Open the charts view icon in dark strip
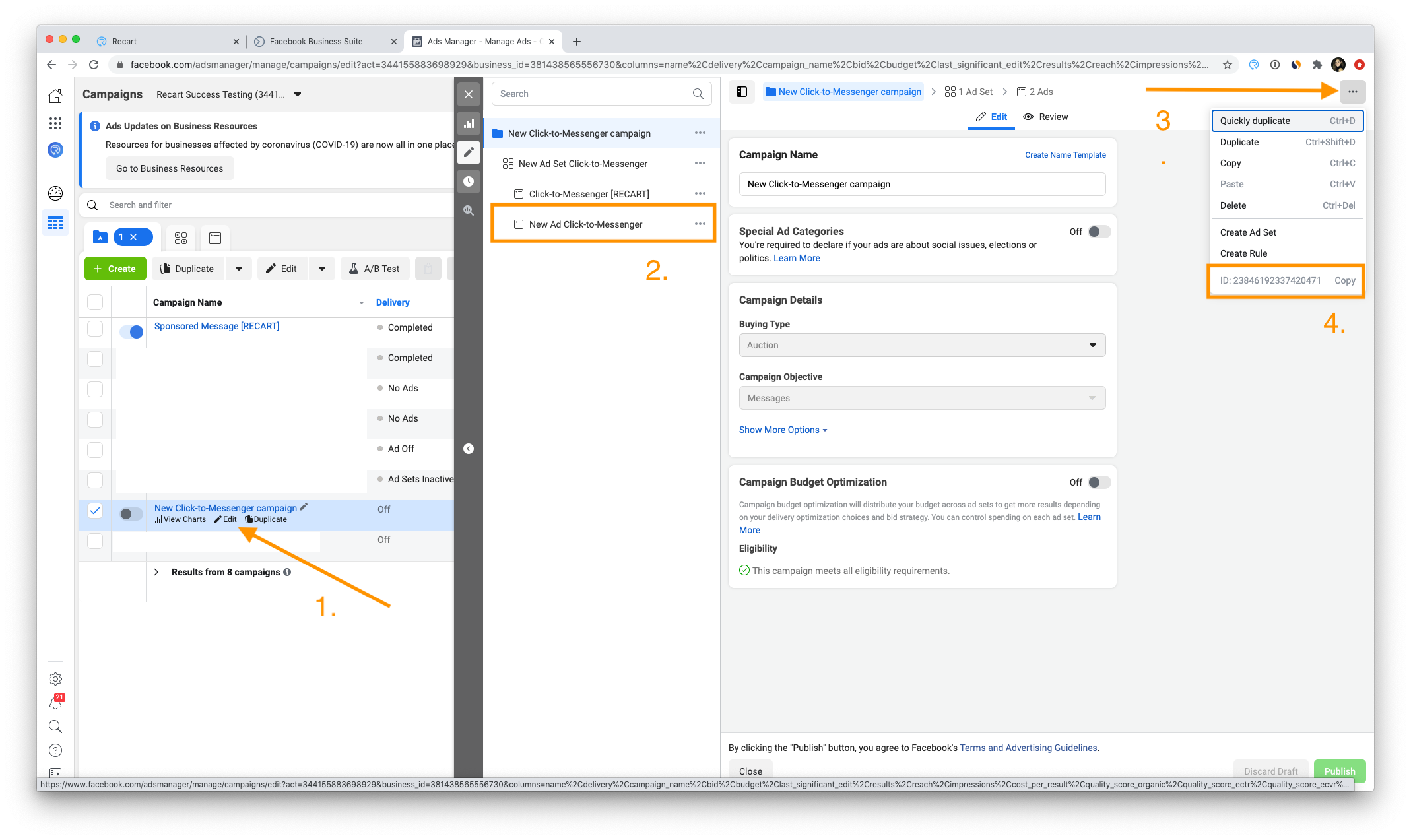 (469, 123)
